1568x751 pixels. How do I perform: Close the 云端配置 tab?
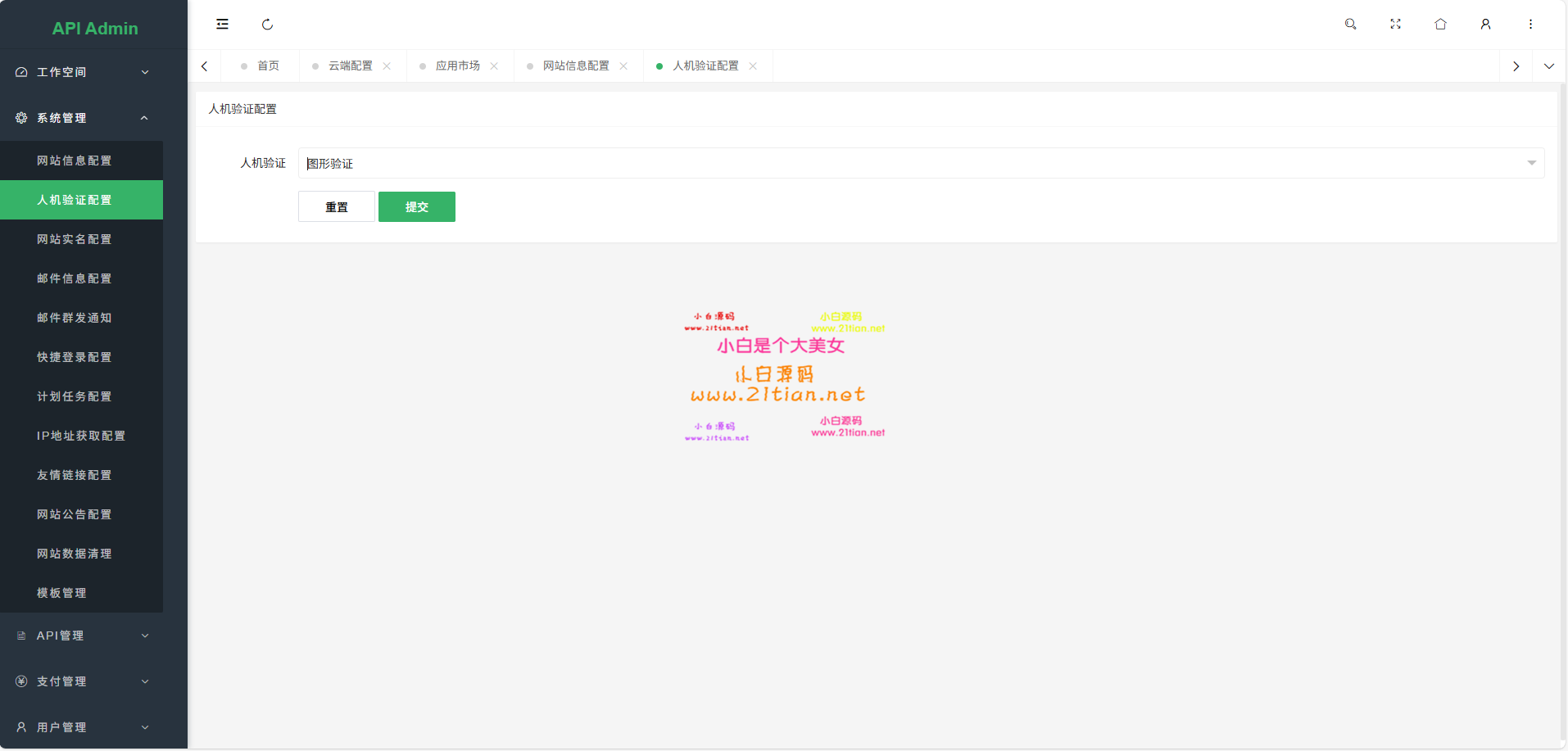click(x=387, y=66)
